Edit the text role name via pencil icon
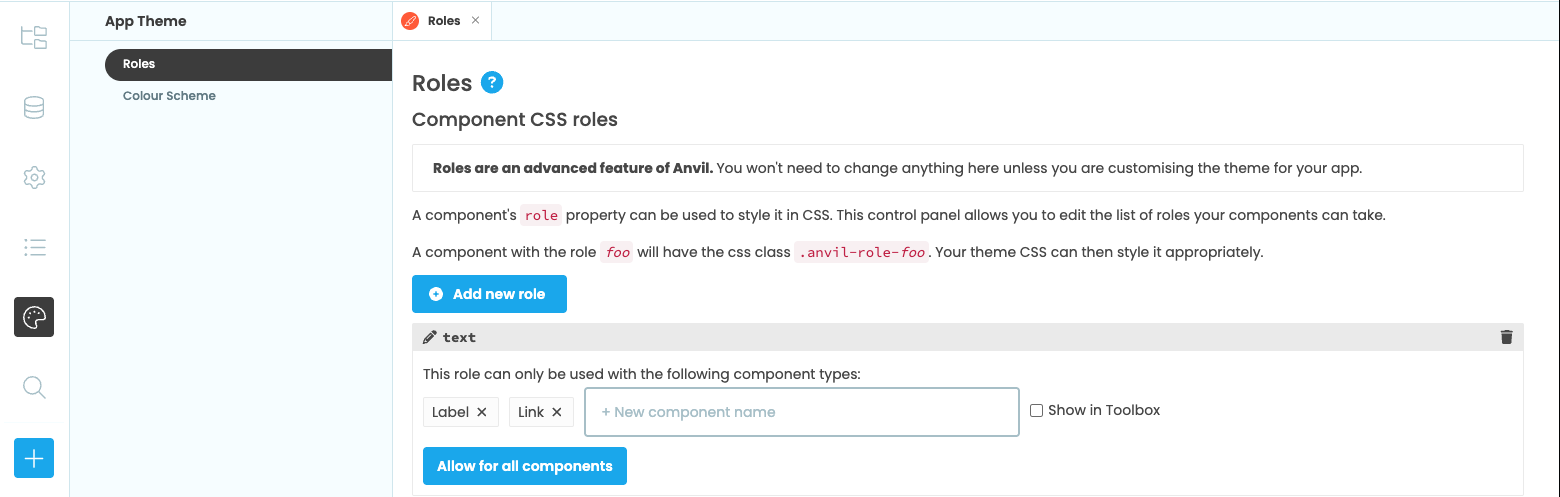This screenshot has height=497, width=1560. tap(430, 337)
